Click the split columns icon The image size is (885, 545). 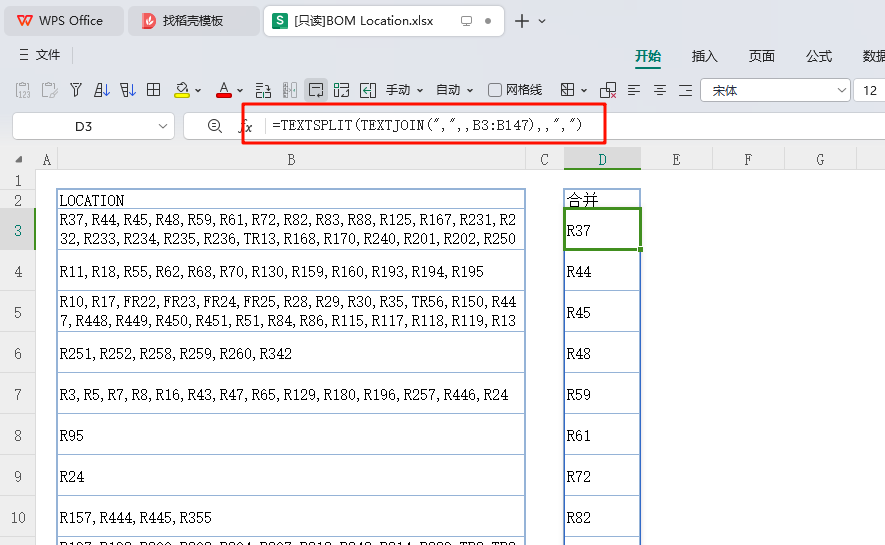pyautogui.click(x=290, y=90)
